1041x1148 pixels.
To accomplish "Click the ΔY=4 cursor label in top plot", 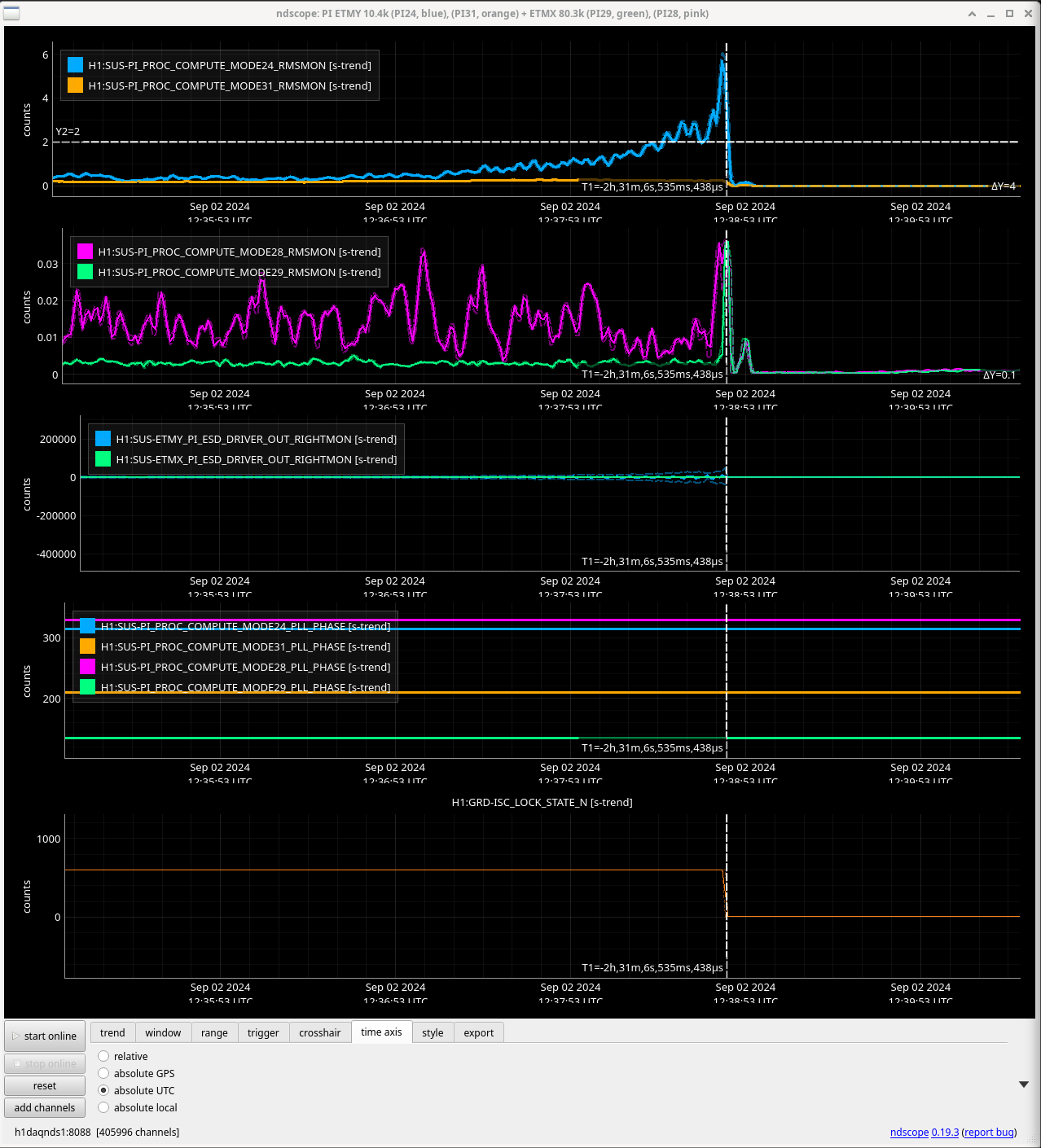I will pyautogui.click(x=1004, y=186).
